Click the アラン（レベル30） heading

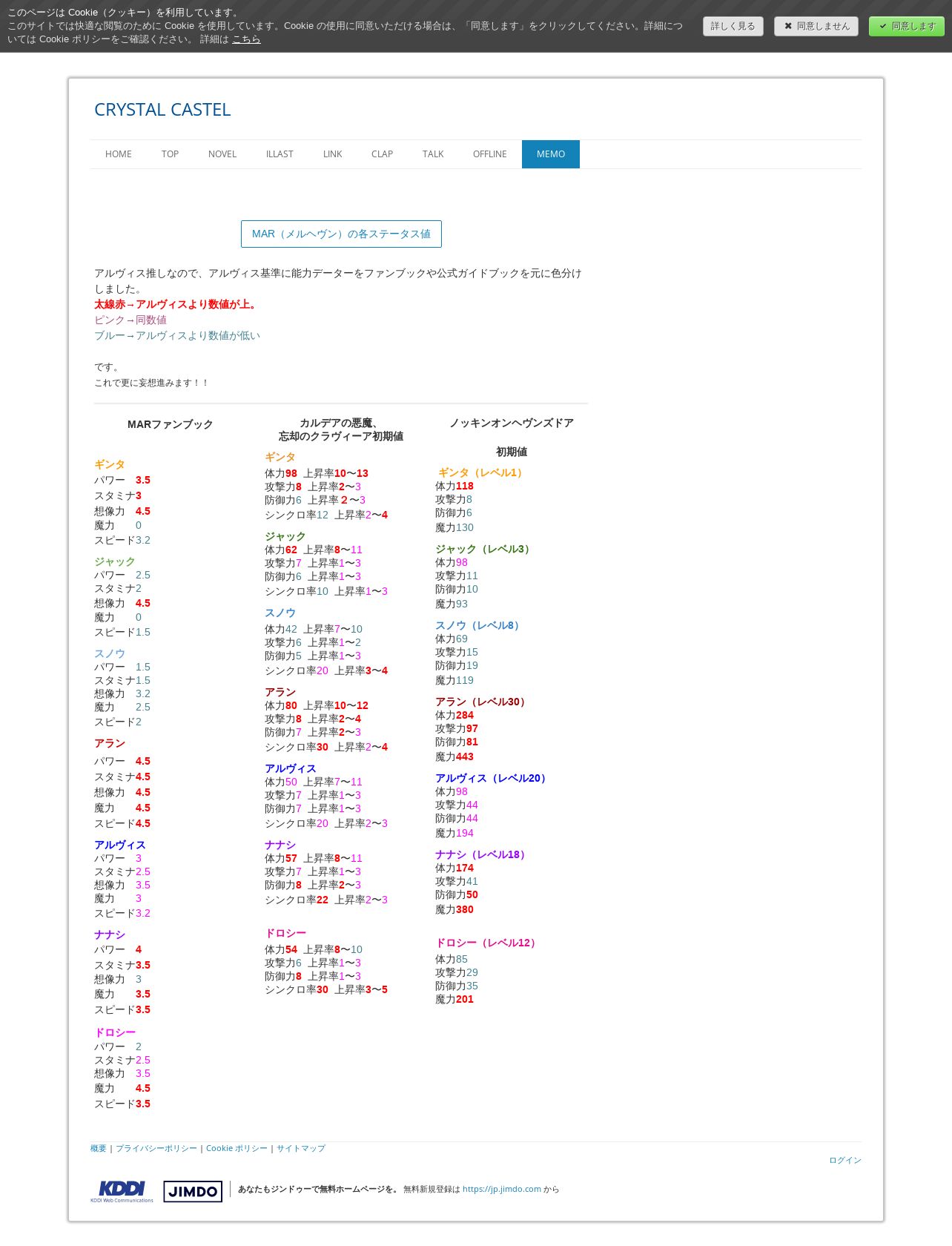point(482,702)
